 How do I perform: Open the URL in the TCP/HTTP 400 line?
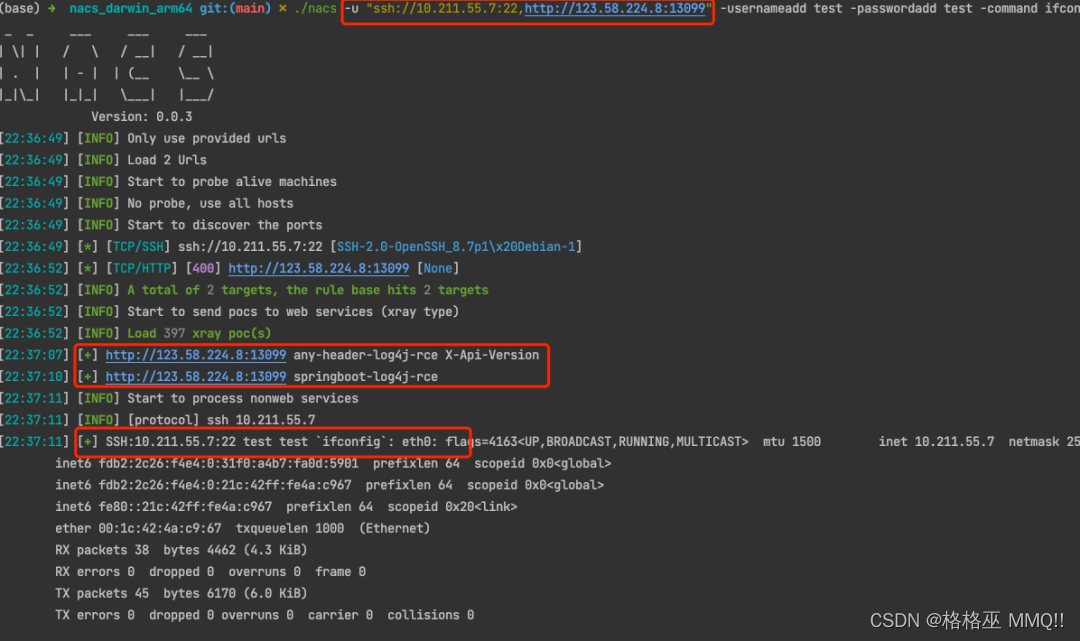pyautogui.click(x=318, y=269)
